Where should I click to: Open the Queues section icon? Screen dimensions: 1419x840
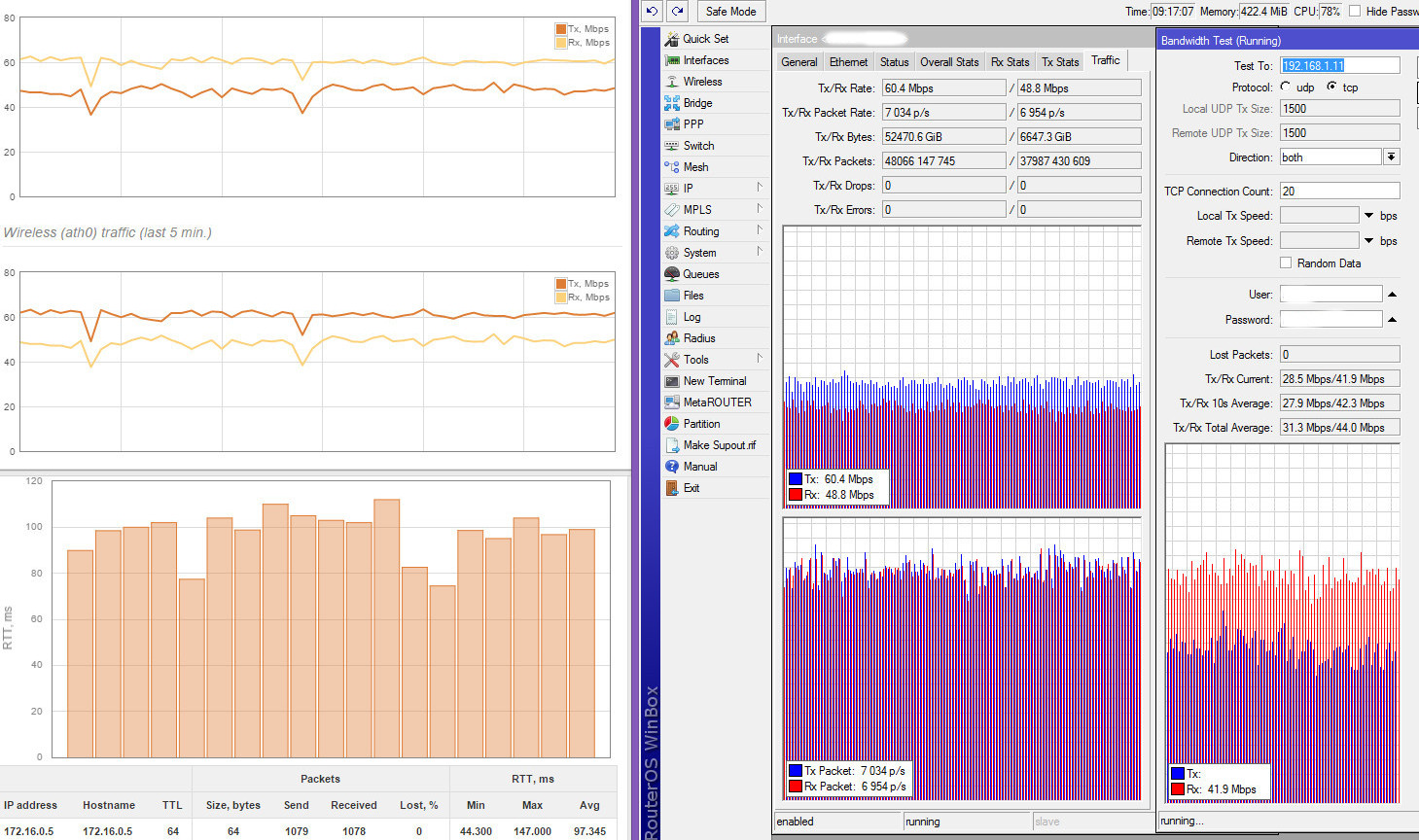pyautogui.click(x=671, y=274)
